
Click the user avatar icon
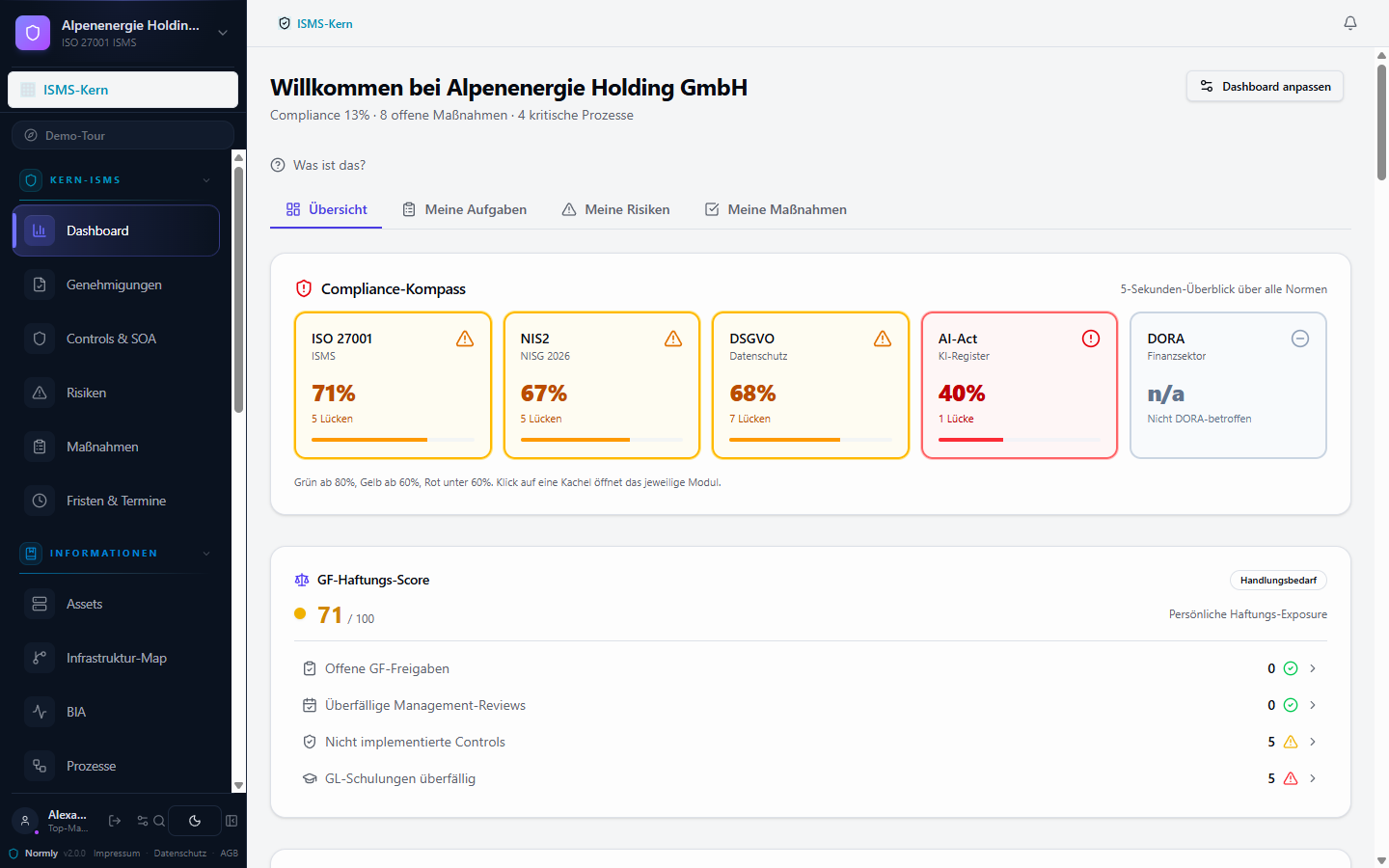(x=25, y=821)
